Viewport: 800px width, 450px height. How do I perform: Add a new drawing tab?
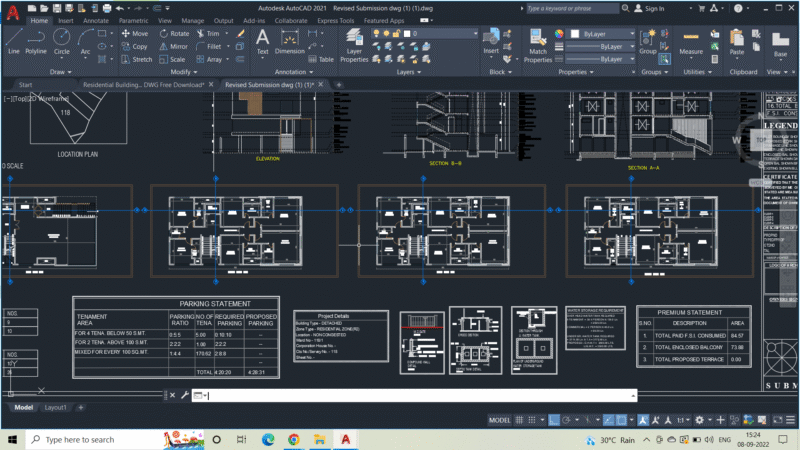click(338, 85)
